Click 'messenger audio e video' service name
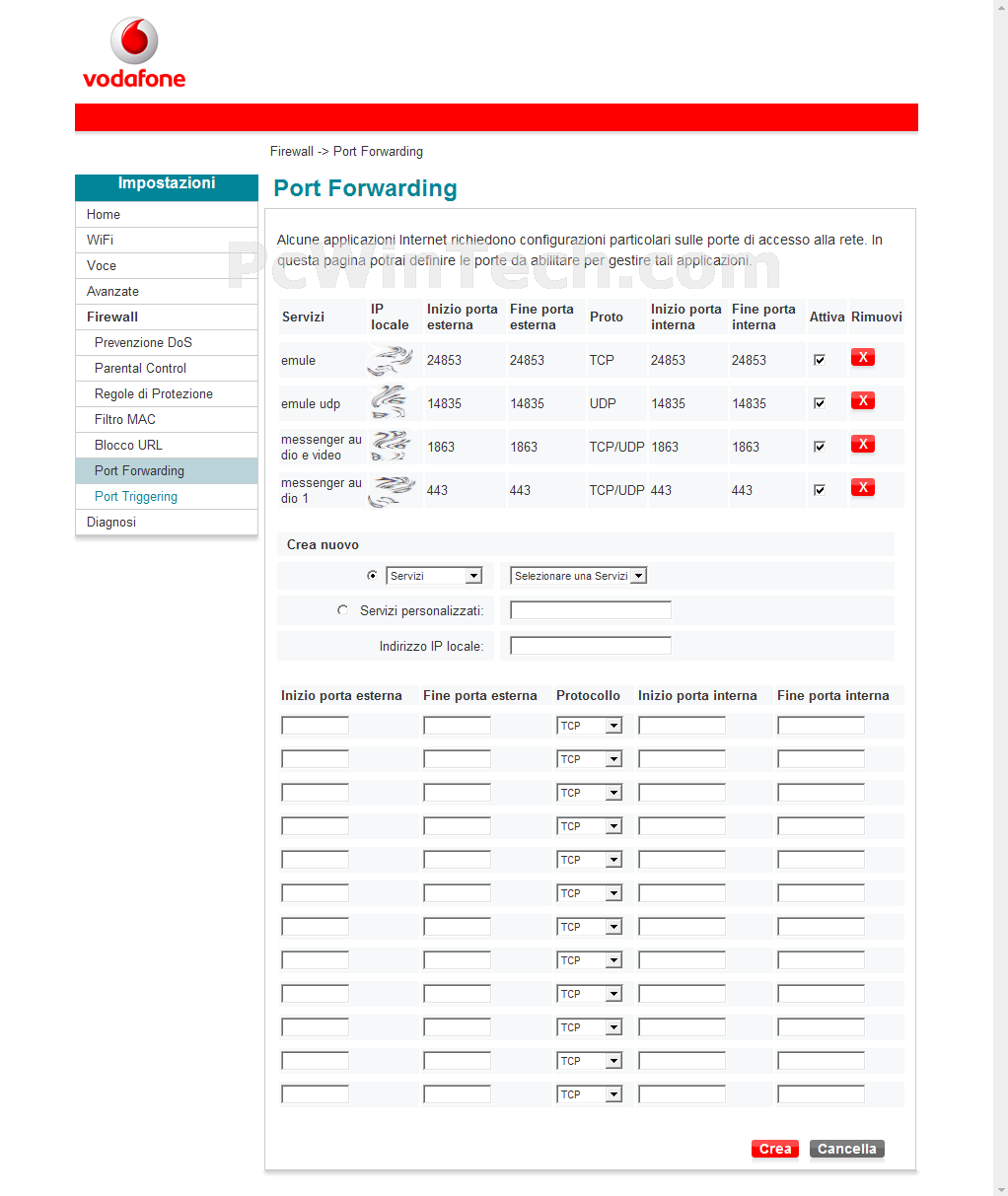Viewport: 1008px width, 1196px height. point(322,447)
